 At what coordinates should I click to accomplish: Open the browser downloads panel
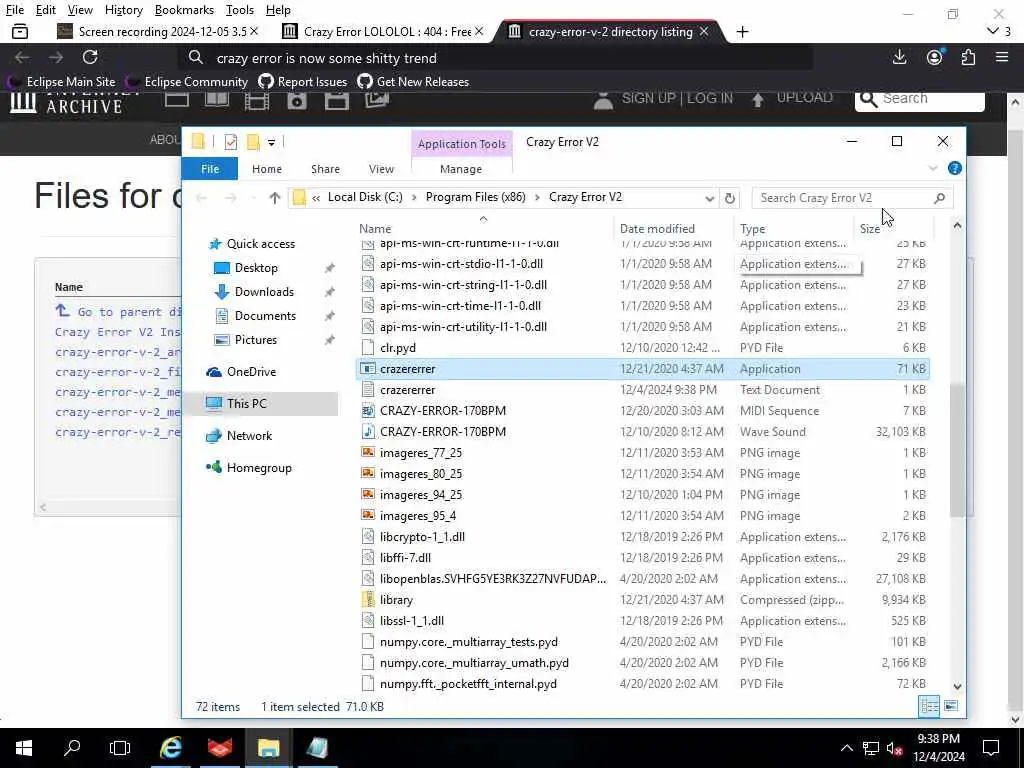899,57
